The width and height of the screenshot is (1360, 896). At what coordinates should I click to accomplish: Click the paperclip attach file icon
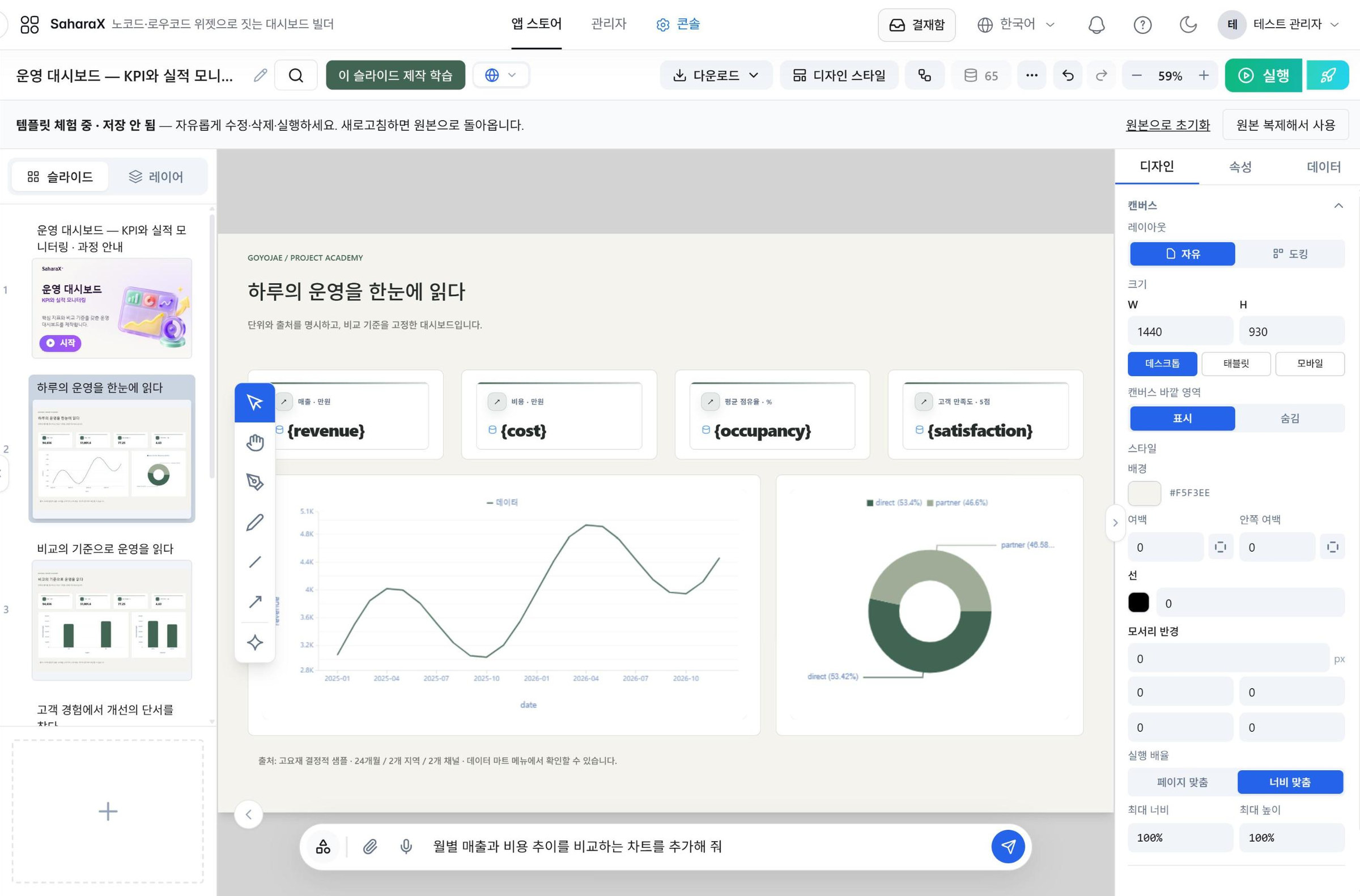click(370, 847)
